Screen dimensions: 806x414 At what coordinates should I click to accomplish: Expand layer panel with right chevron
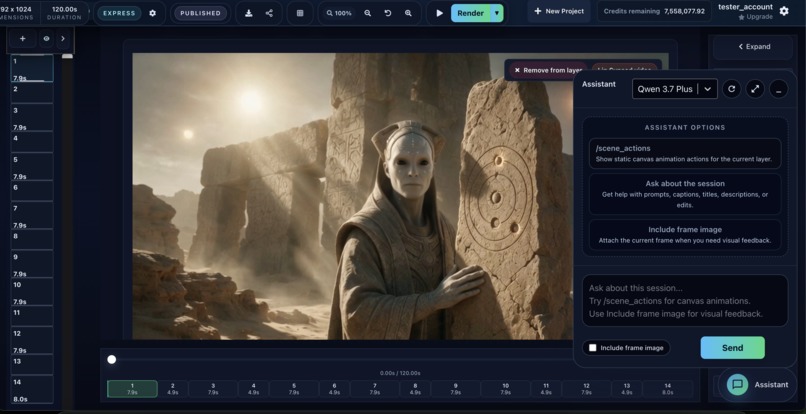[x=63, y=39]
